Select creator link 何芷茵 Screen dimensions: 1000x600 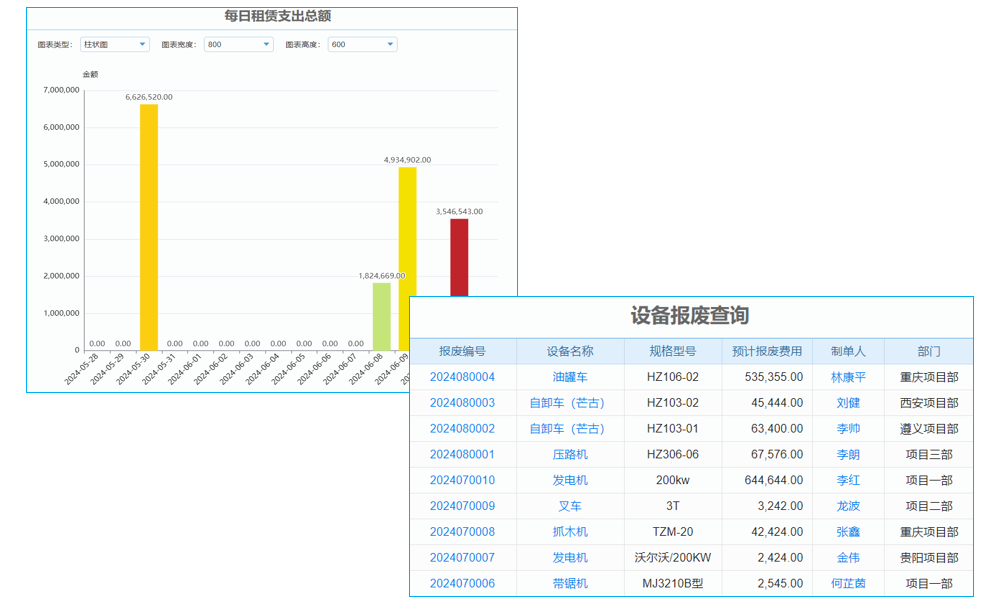(847, 584)
